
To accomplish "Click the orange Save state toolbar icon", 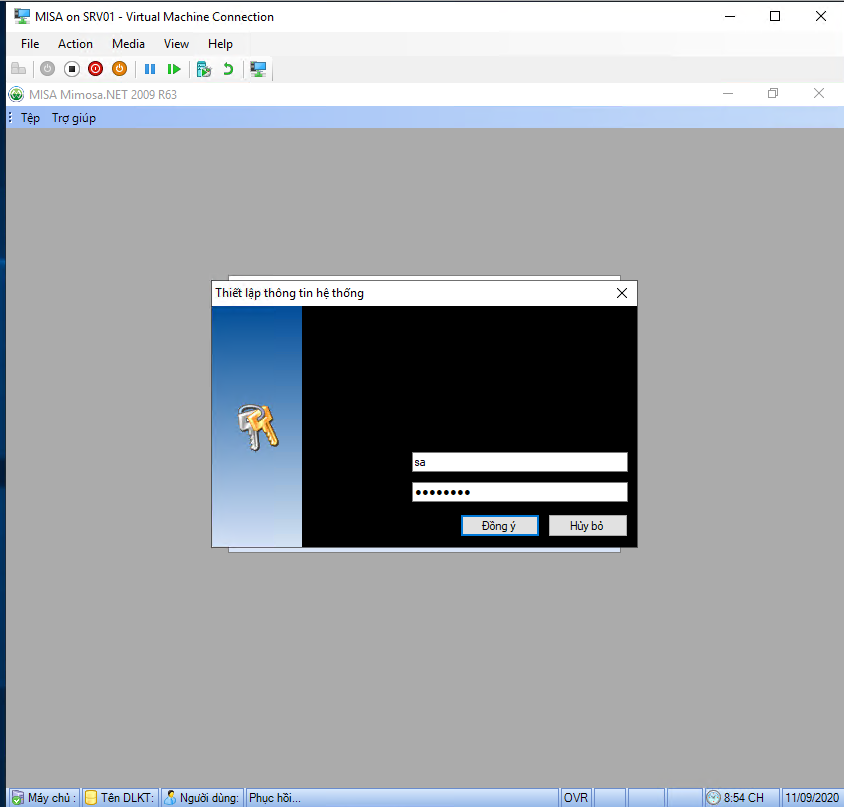I will 119,69.
